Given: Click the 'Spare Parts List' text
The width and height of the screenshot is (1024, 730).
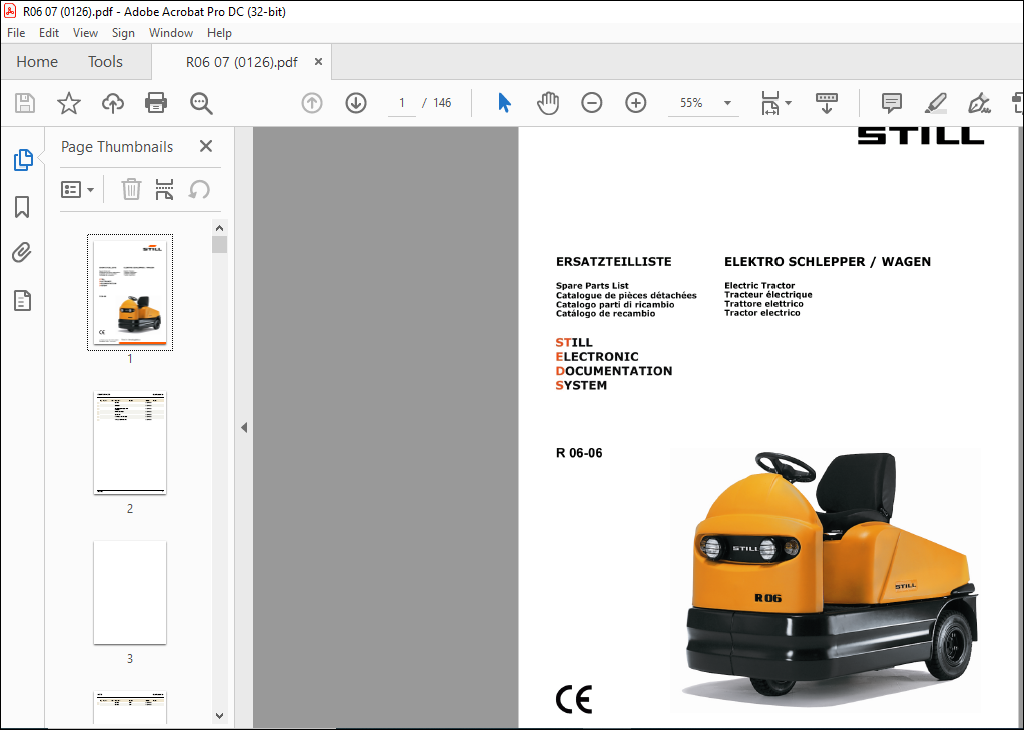Looking at the screenshot, I should coord(592,285).
